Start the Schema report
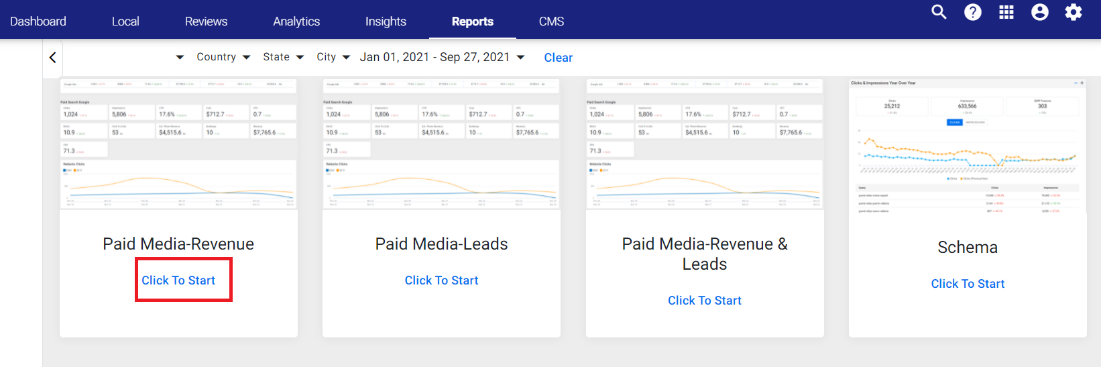The width and height of the screenshot is (1101, 367). 968,283
